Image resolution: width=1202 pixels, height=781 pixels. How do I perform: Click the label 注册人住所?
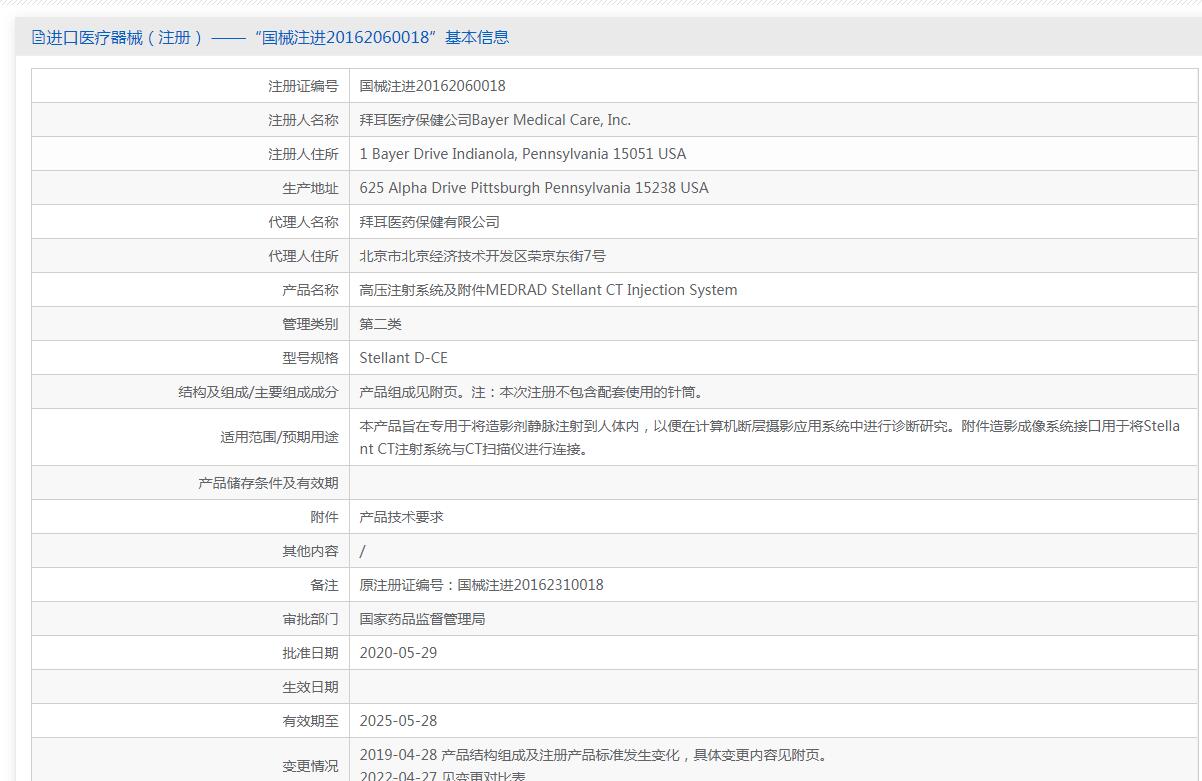coord(303,154)
